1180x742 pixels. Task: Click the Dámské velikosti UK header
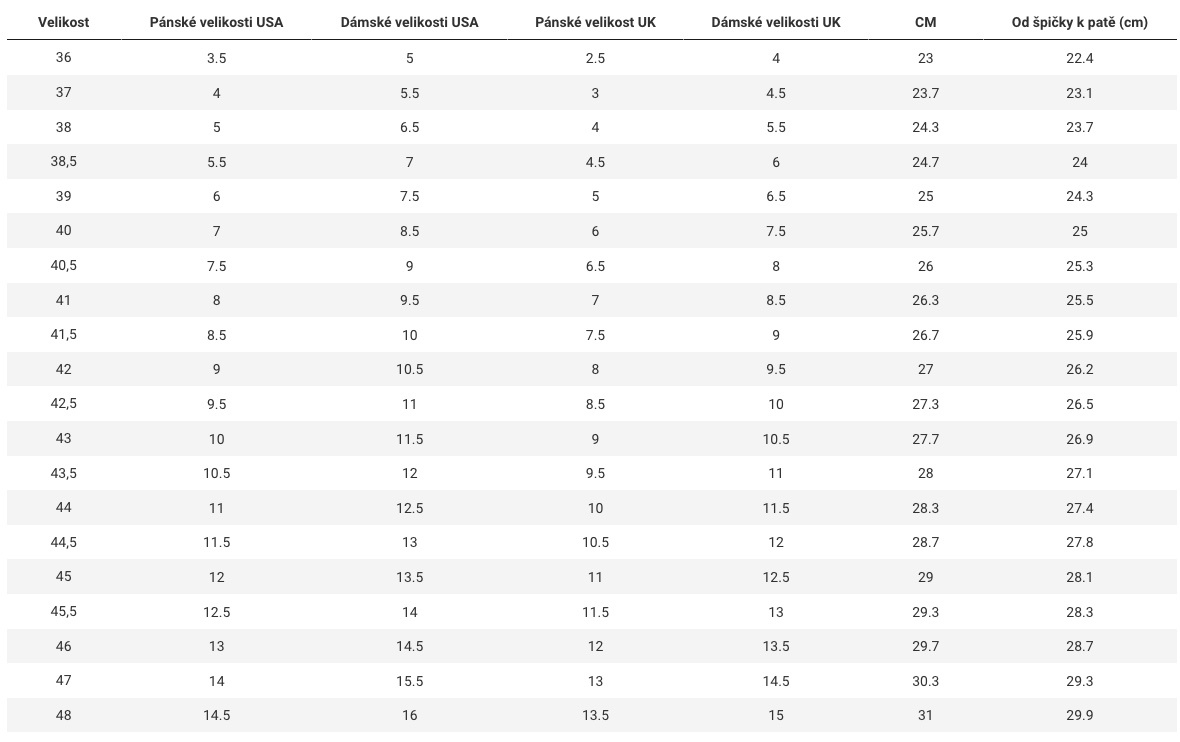click(775, 22)
